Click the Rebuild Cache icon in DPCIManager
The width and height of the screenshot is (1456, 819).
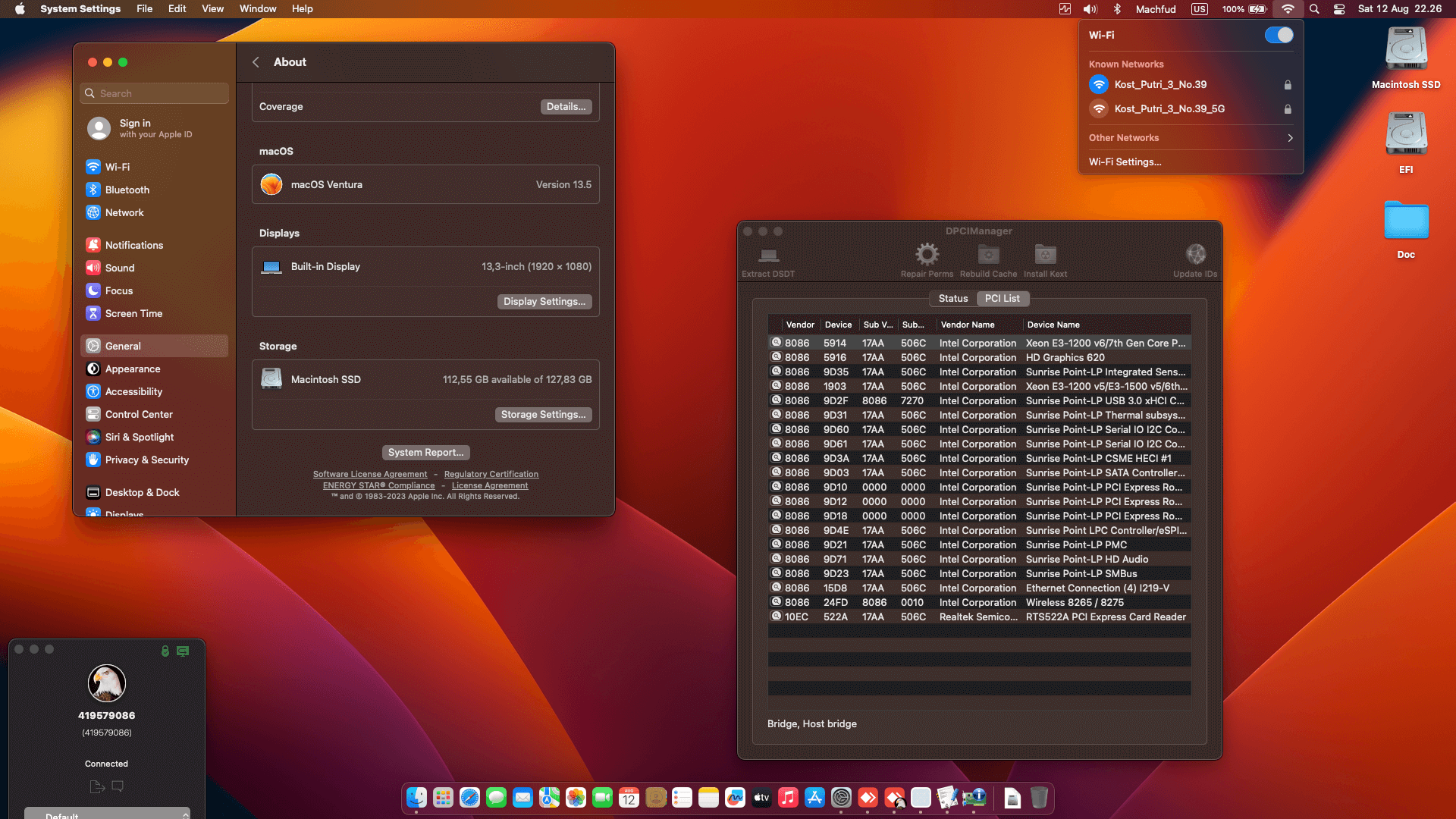coord(988,254)
